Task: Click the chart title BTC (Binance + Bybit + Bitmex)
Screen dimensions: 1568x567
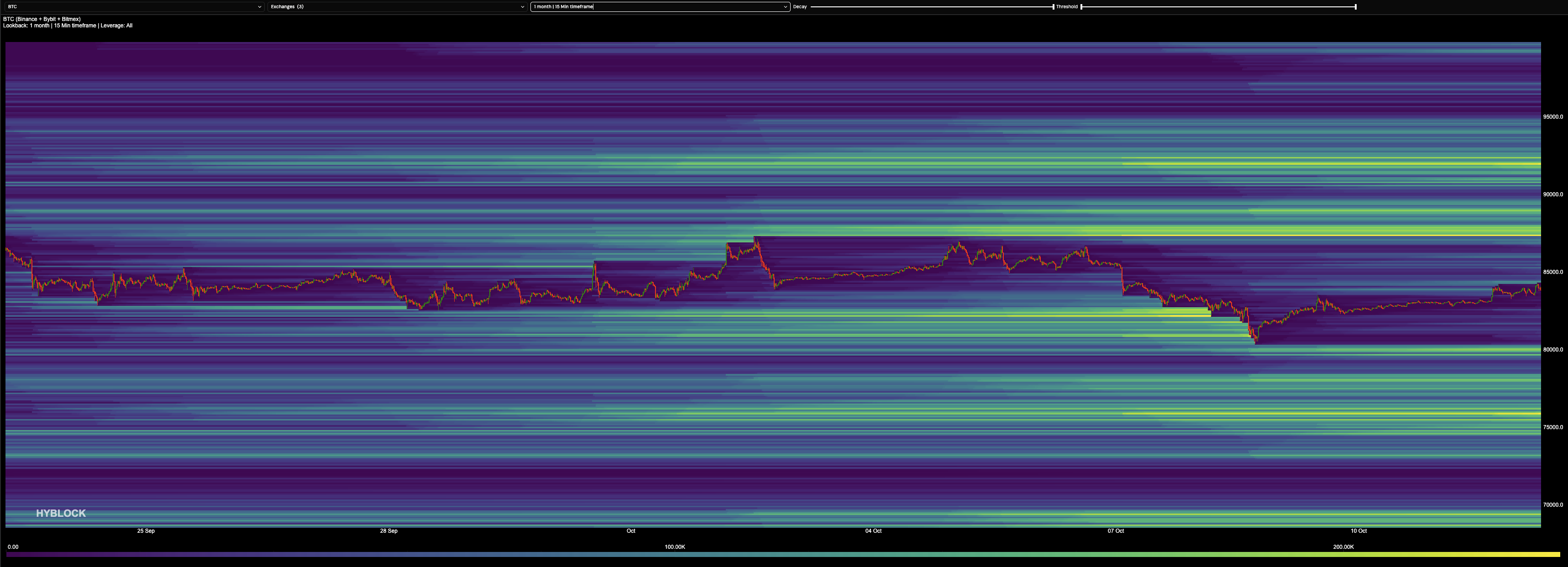Action: pyautogui.click(x=42, y=19)
